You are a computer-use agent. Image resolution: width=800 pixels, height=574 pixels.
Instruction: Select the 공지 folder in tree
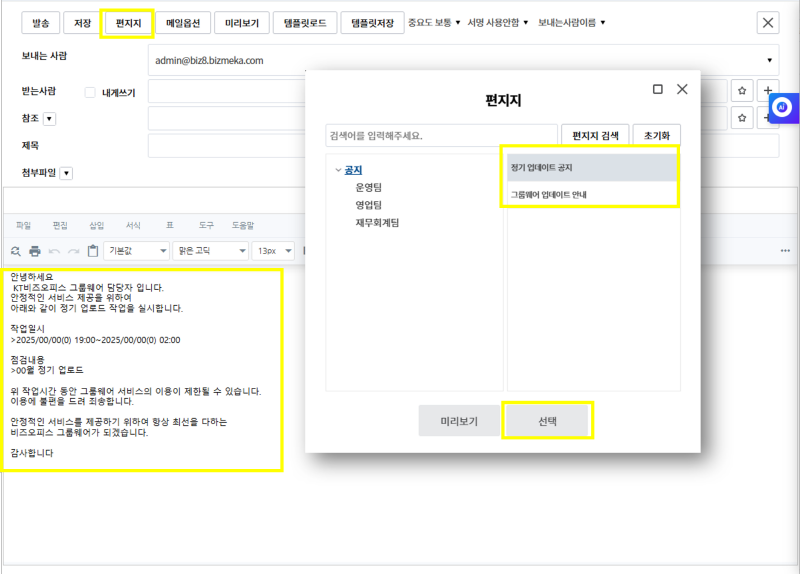coord(353,170)
